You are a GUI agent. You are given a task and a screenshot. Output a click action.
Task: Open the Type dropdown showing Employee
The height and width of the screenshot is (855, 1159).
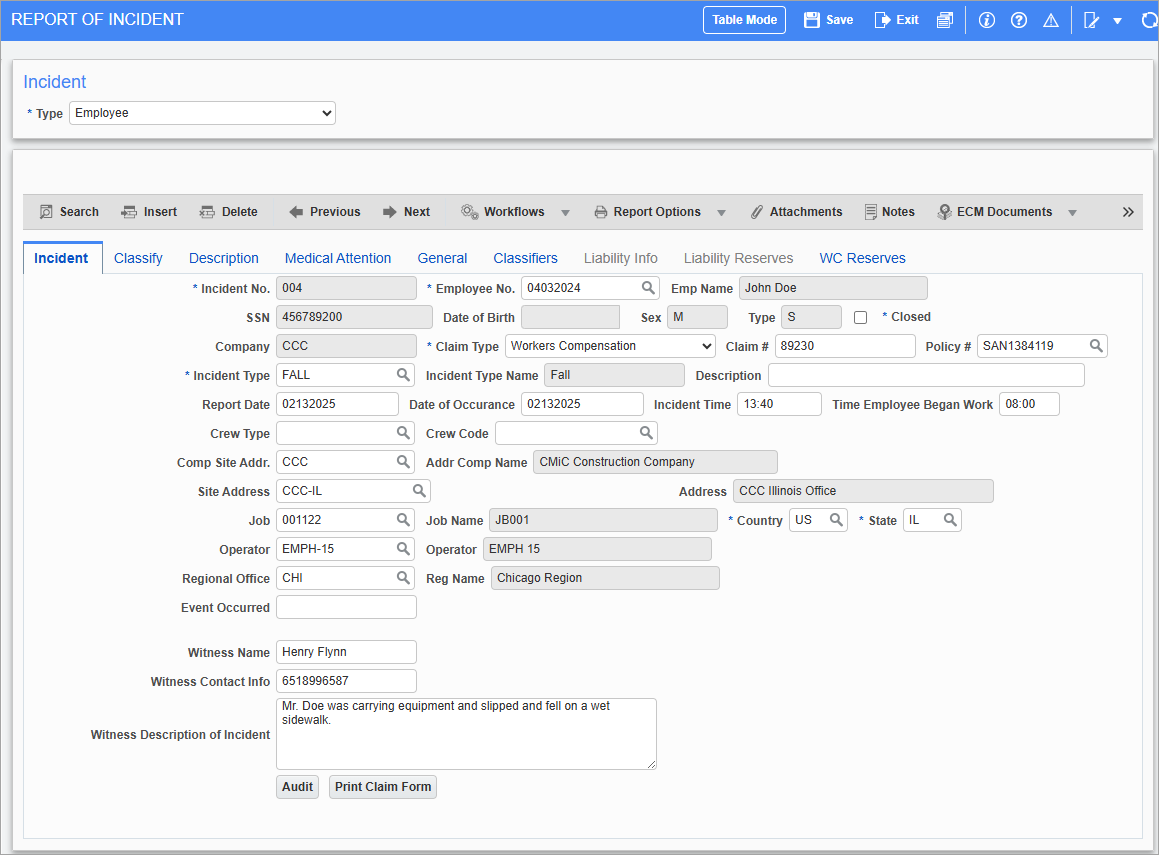202,113
